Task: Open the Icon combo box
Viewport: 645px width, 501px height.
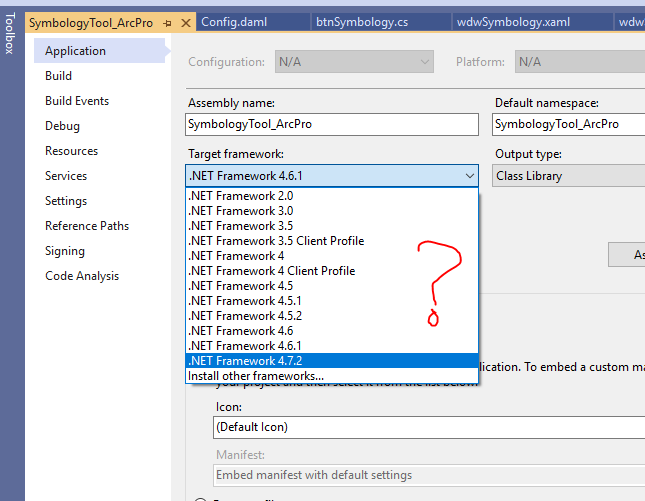Action: (429, 427)
